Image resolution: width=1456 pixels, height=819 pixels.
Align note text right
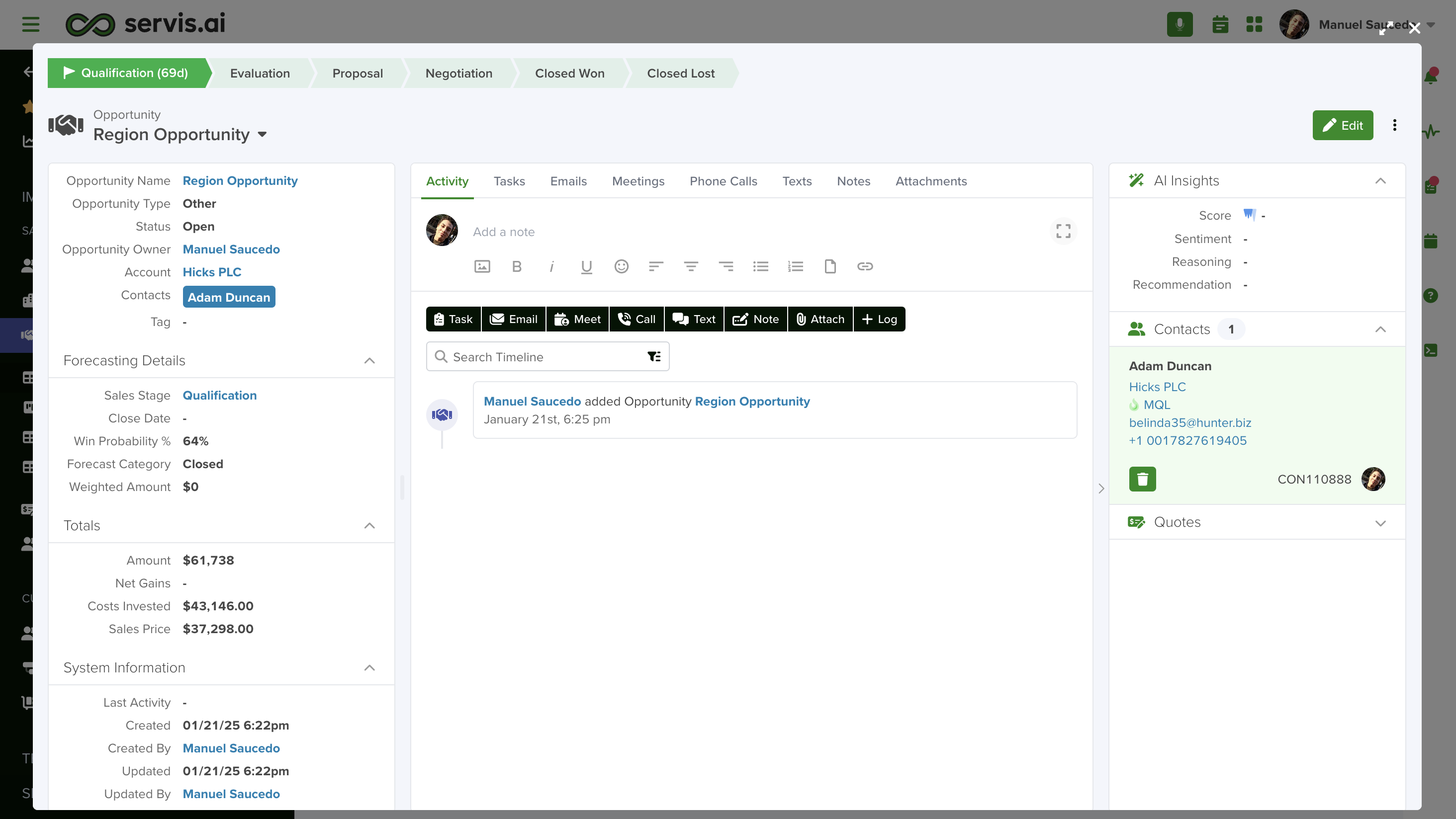[x=726, y=266]
